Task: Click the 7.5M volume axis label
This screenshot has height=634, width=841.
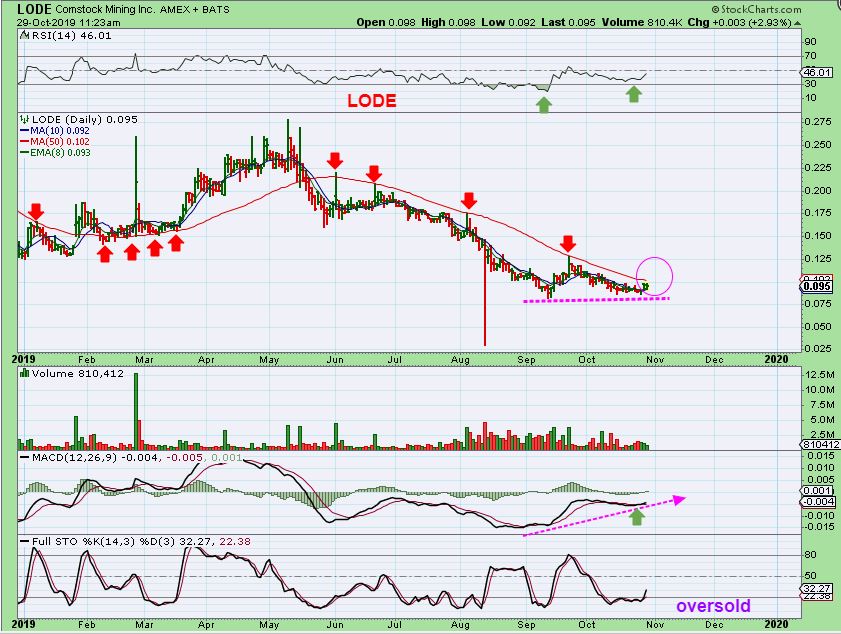Action: 823,405
